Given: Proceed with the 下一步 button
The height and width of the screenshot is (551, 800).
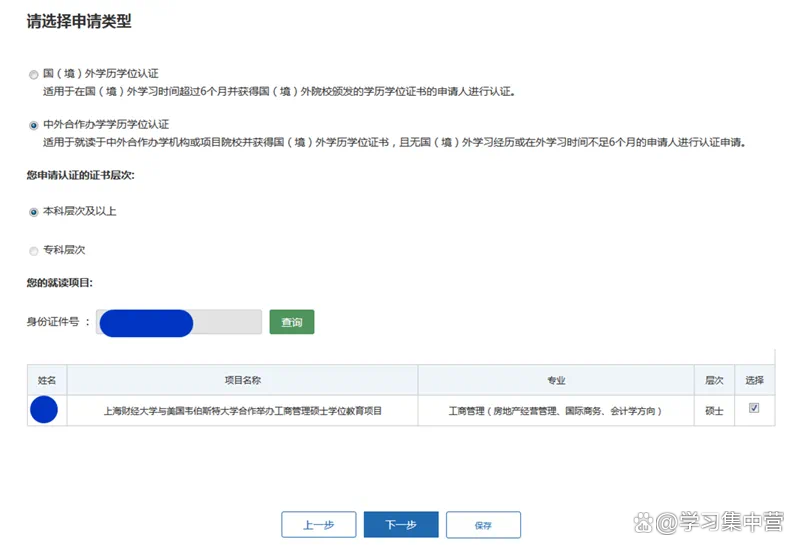Looking at the screenshot, I should [x=400, y=525].
